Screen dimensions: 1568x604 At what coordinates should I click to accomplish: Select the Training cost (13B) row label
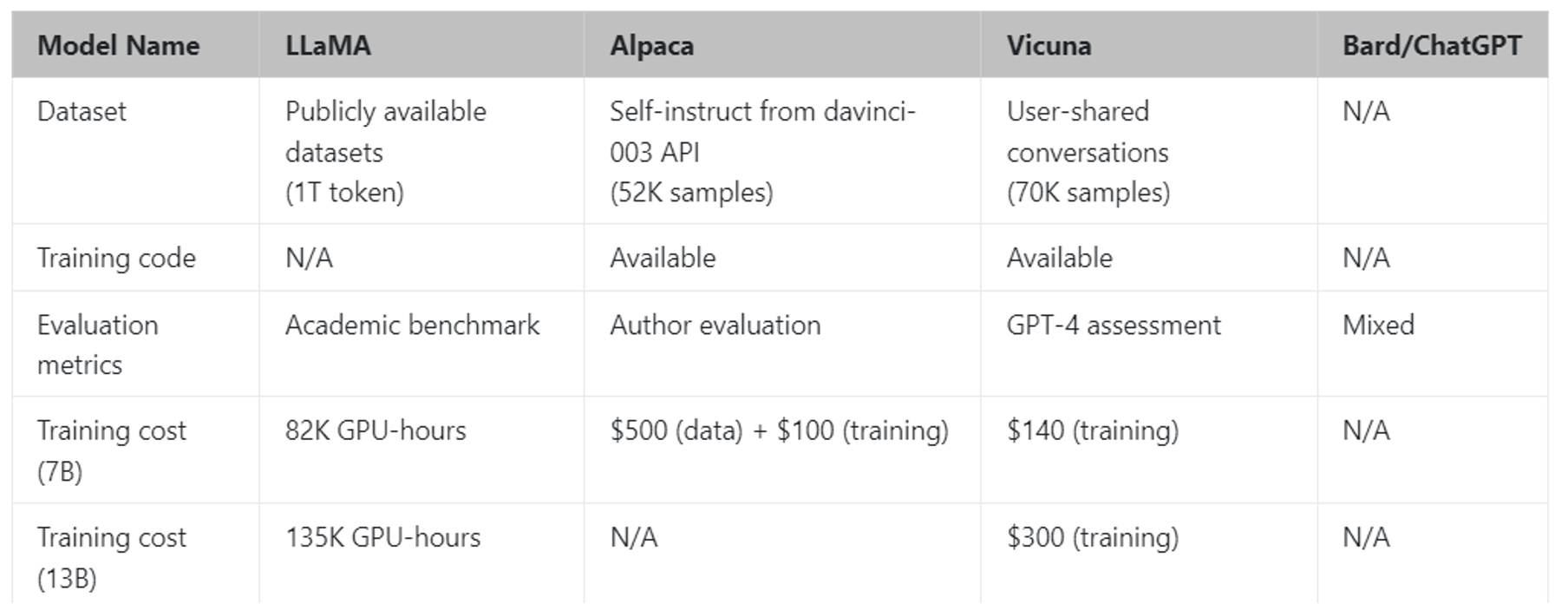111,557
